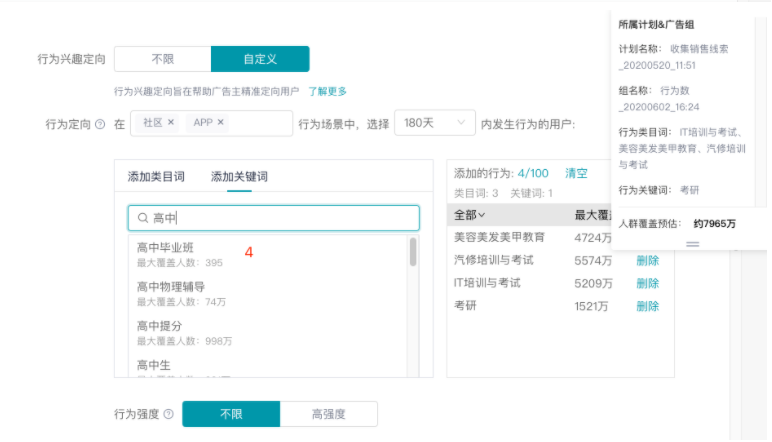Select suggestion 高中提分
This screenshot has height=442, width=772.
click(268, 333)
